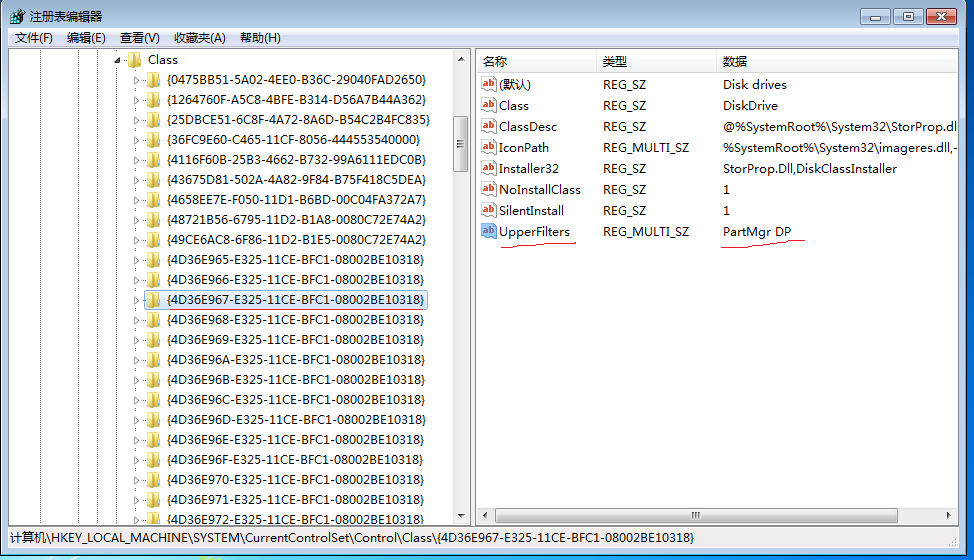Open the 编辑(E) menu
This screenshot has width=974, height=560.
point(86,38)
